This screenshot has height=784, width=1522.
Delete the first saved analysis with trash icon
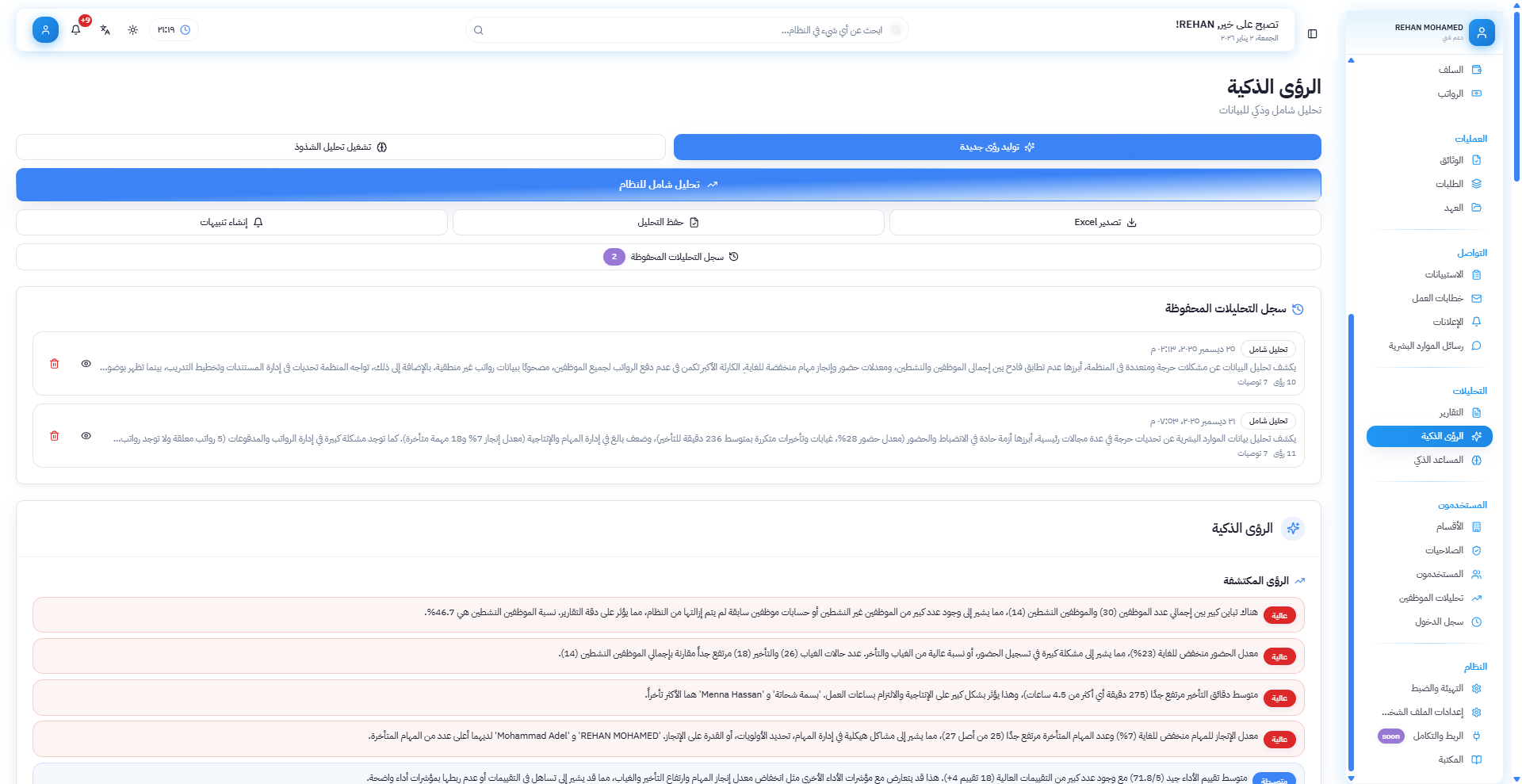coord(55,364)
